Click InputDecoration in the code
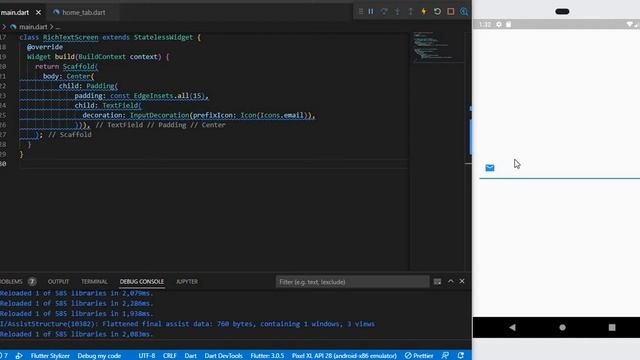Screen dimensions: 640x360 pyautogui.click(x=160, y=115)
